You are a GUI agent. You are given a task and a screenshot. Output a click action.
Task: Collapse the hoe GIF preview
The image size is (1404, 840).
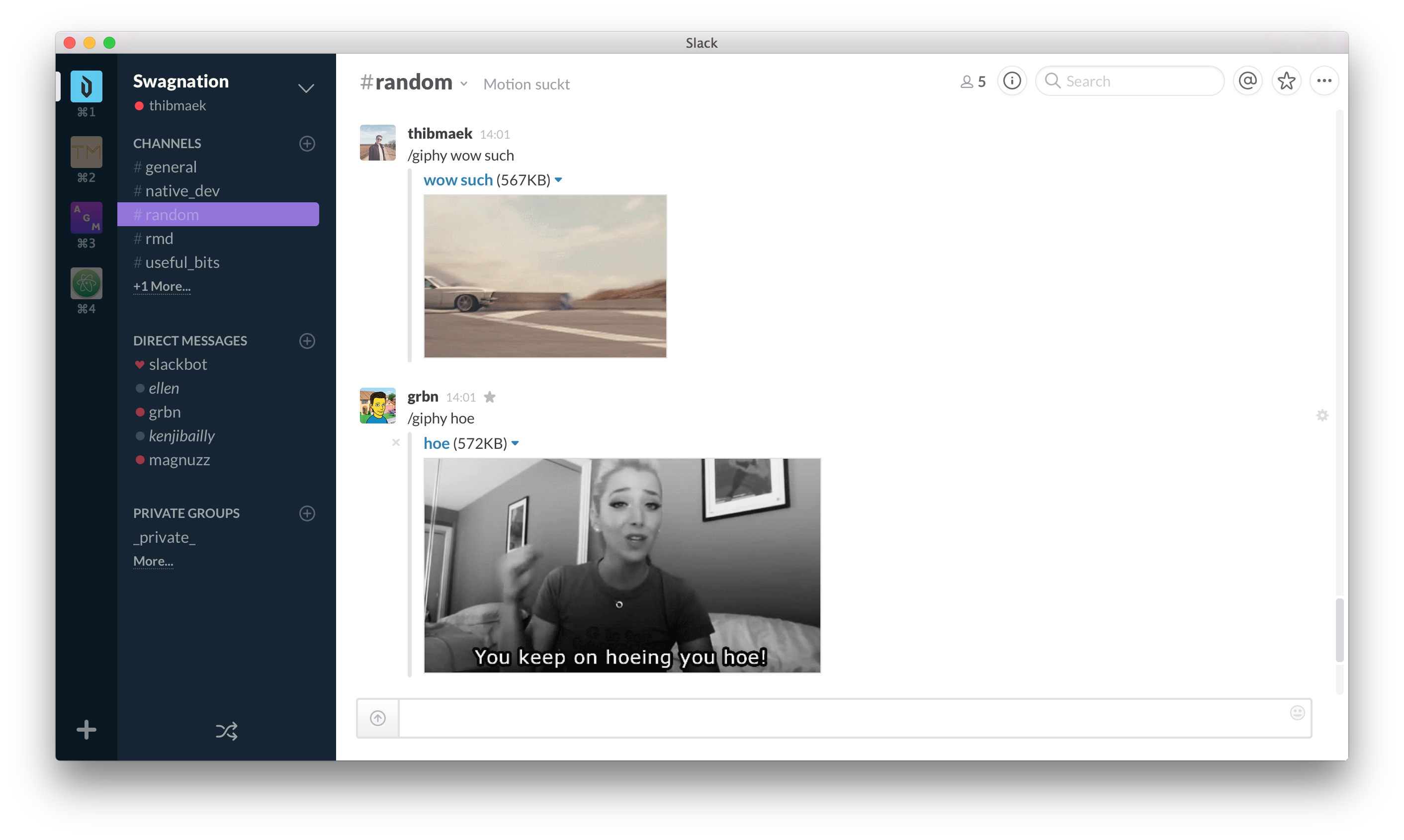515,443
